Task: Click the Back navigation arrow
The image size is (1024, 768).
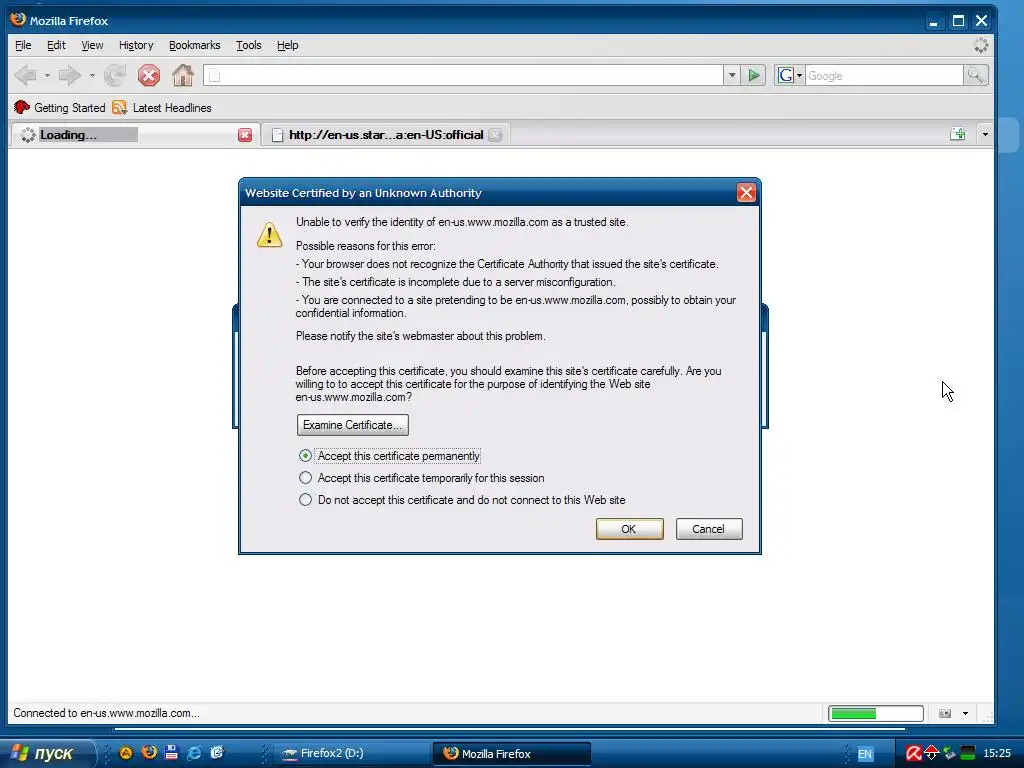Action: [25, 75]
